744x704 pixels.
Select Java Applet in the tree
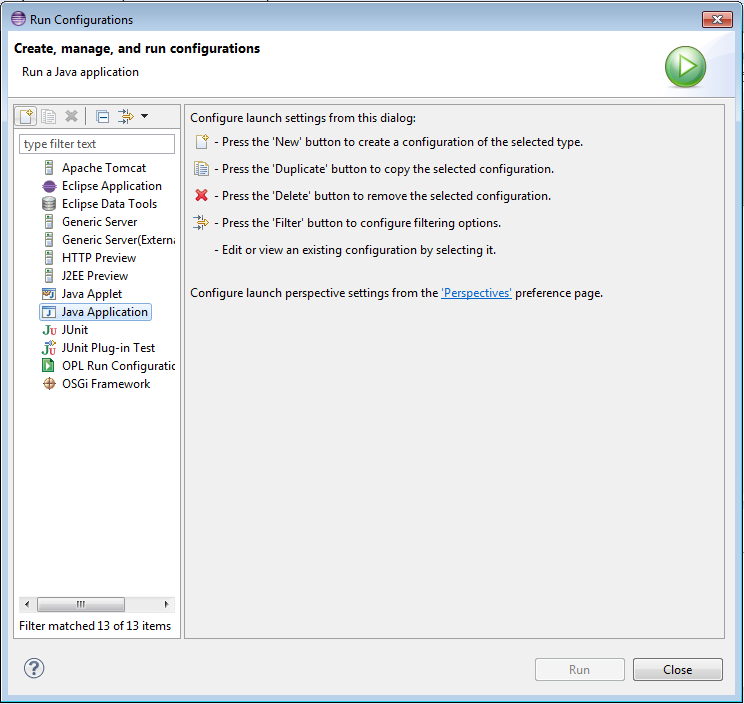coord(91,294)
